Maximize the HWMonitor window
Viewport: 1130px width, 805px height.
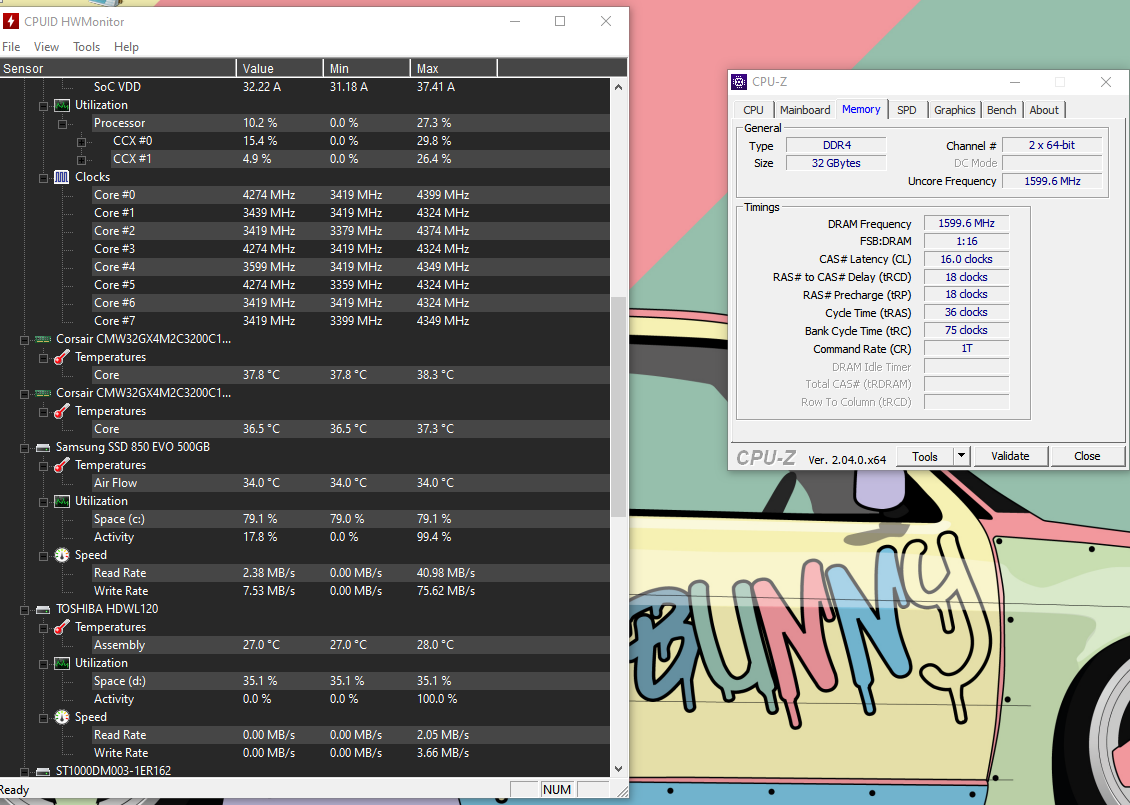(560, 21)
